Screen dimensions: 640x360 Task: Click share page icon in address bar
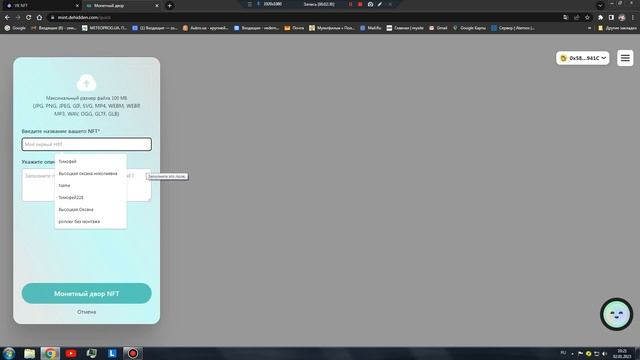point(576,18)
